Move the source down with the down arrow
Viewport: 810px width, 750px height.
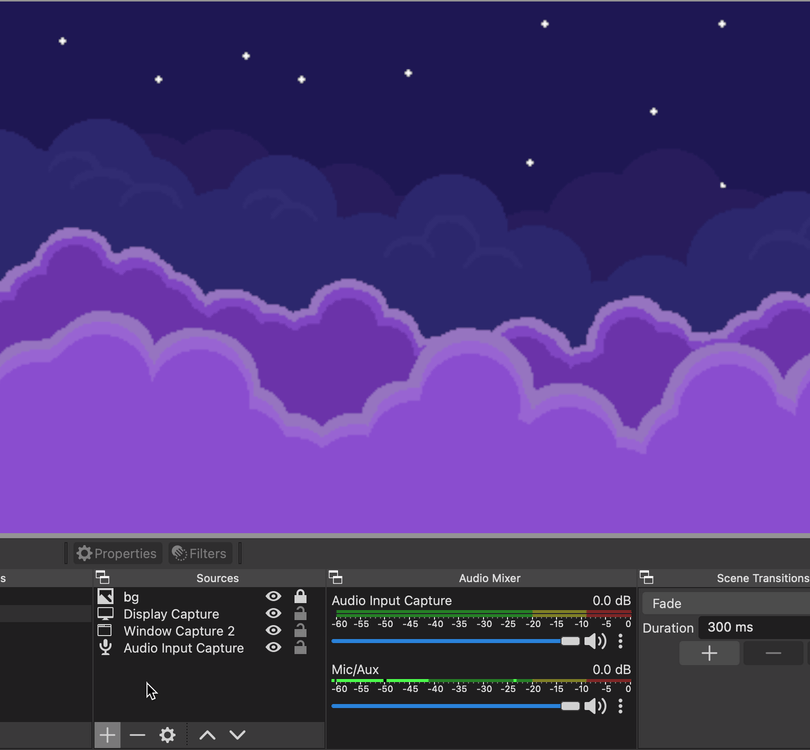click(x=237, y=735)
